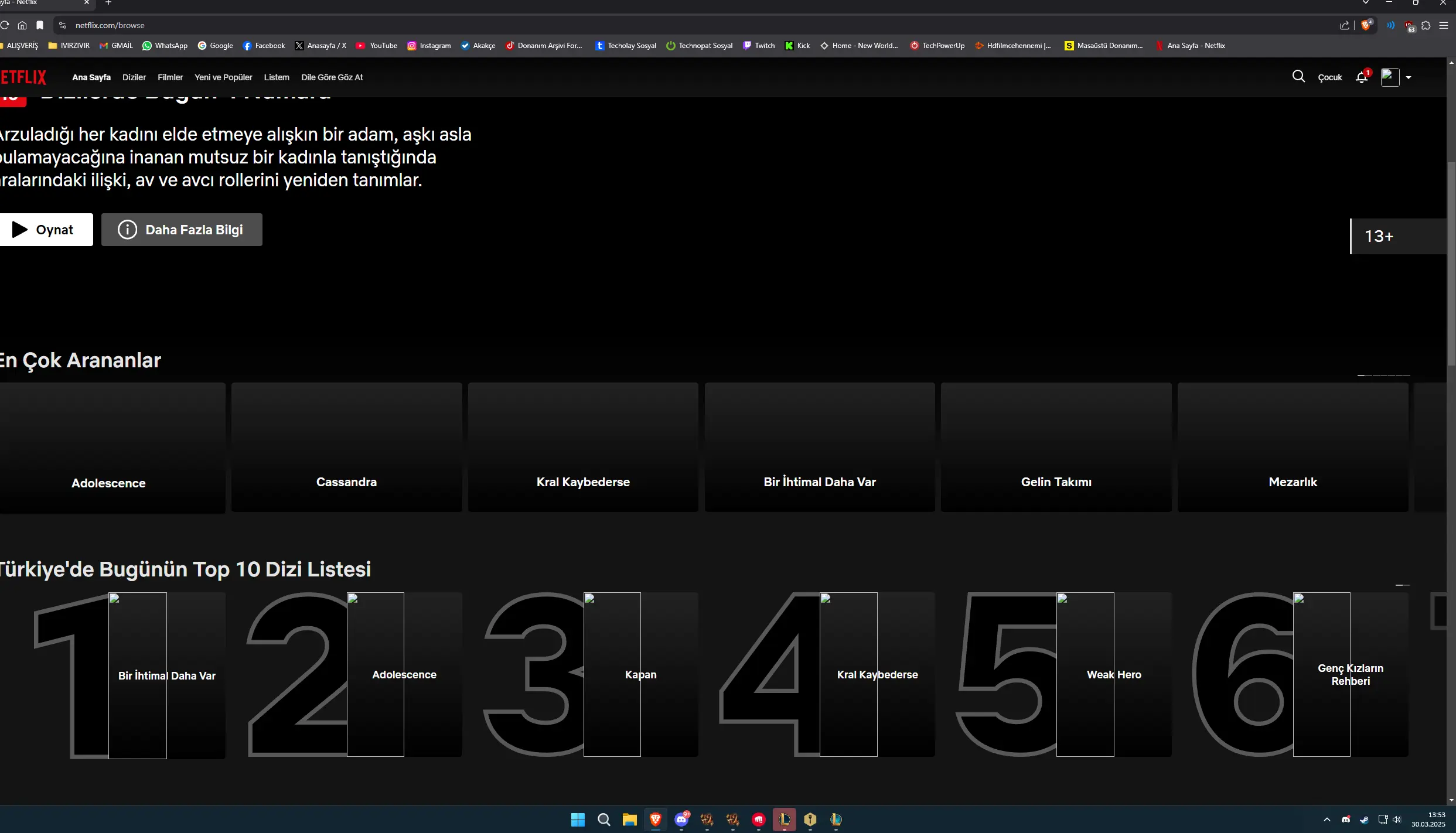Open the tab search chevron in the title bar
The height and width of the screenshot is (833, 1456).
coord(1365,3)
